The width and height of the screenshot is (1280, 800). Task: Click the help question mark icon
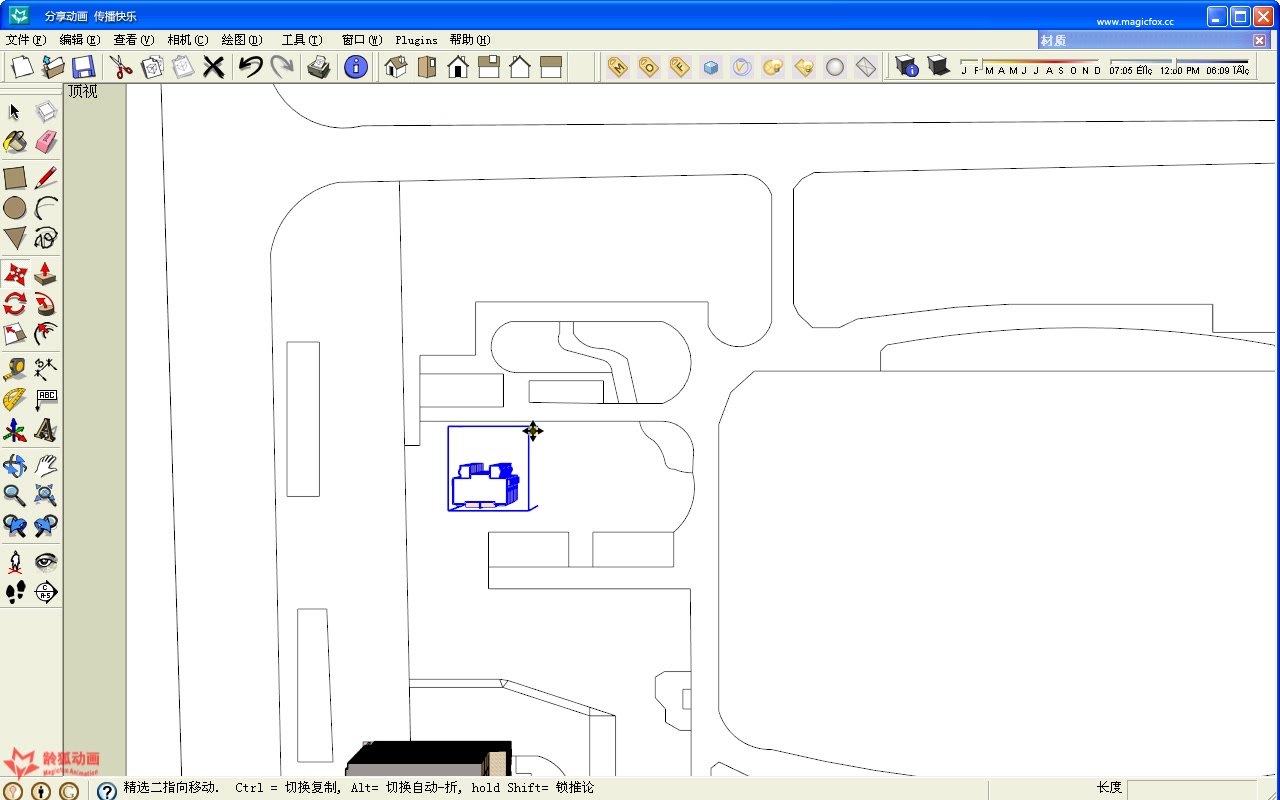coord(107,791)
